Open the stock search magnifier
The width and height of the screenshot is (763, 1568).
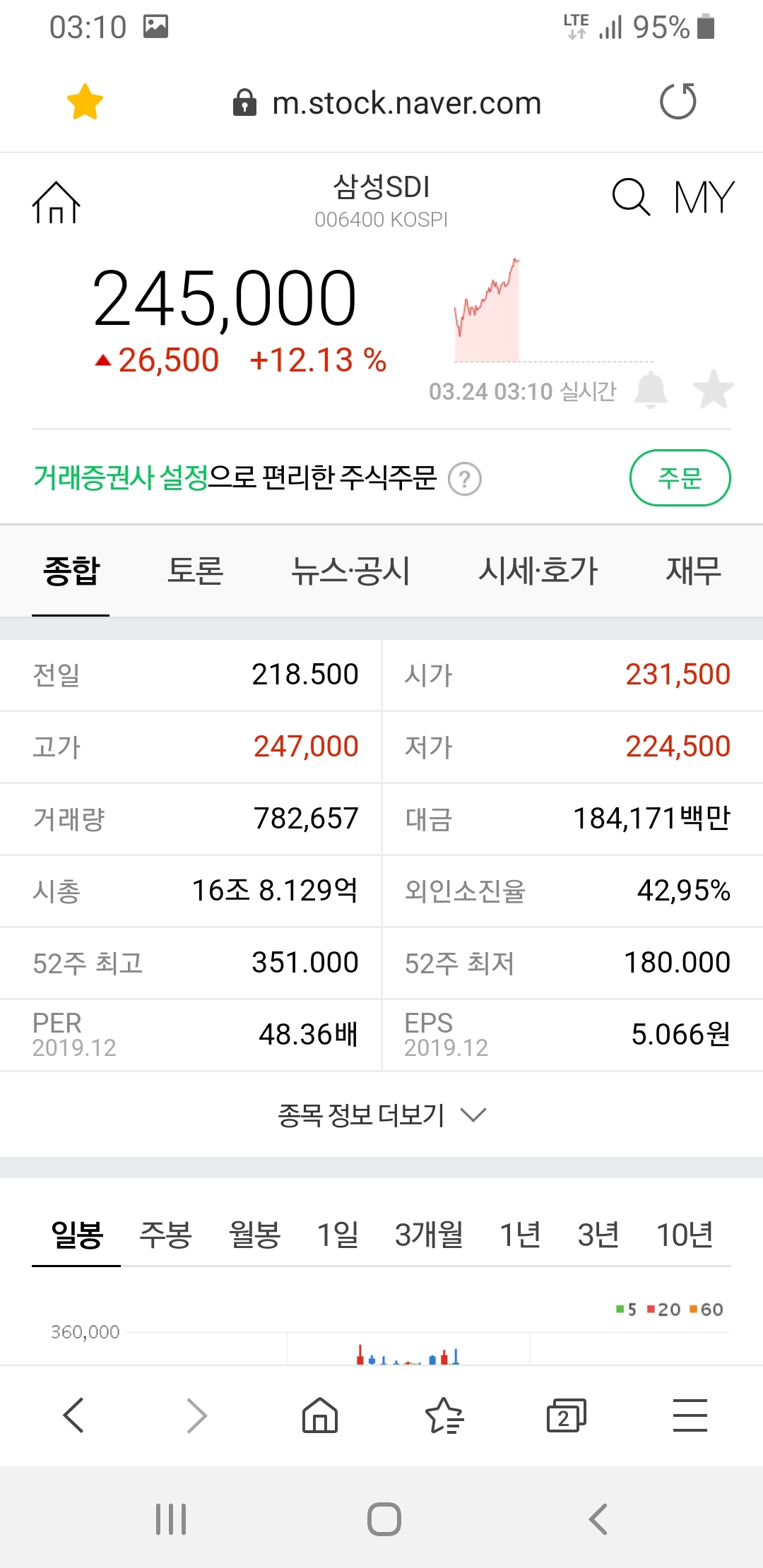[630, 197]
